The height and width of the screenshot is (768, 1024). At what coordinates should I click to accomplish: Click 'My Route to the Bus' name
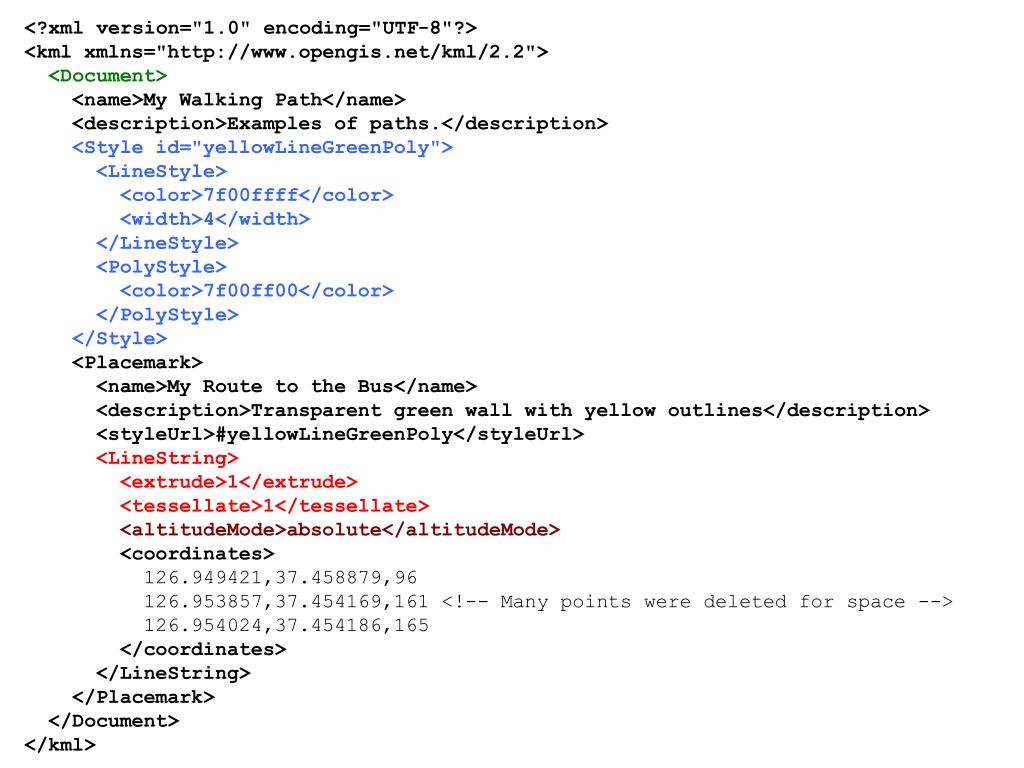[x=280, y=387]
